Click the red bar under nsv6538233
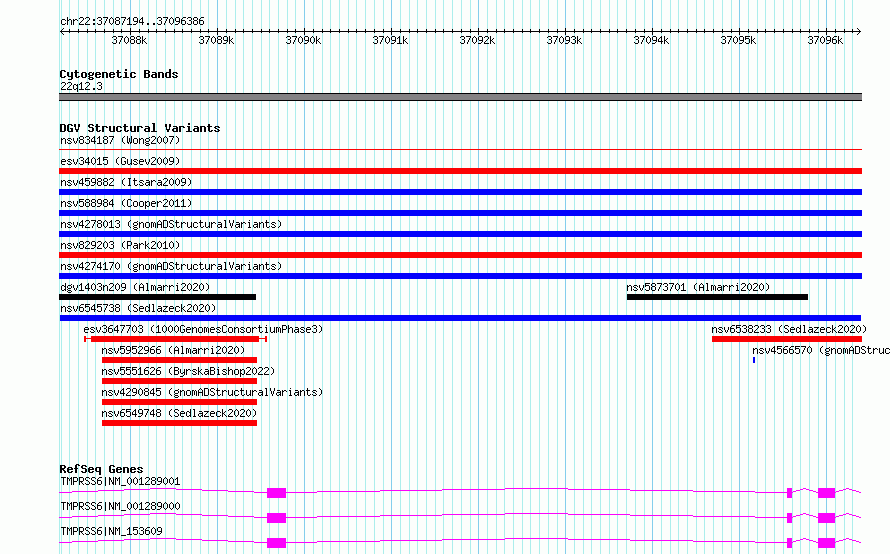Viewport: 890px width, 554px height. point(787,339)
